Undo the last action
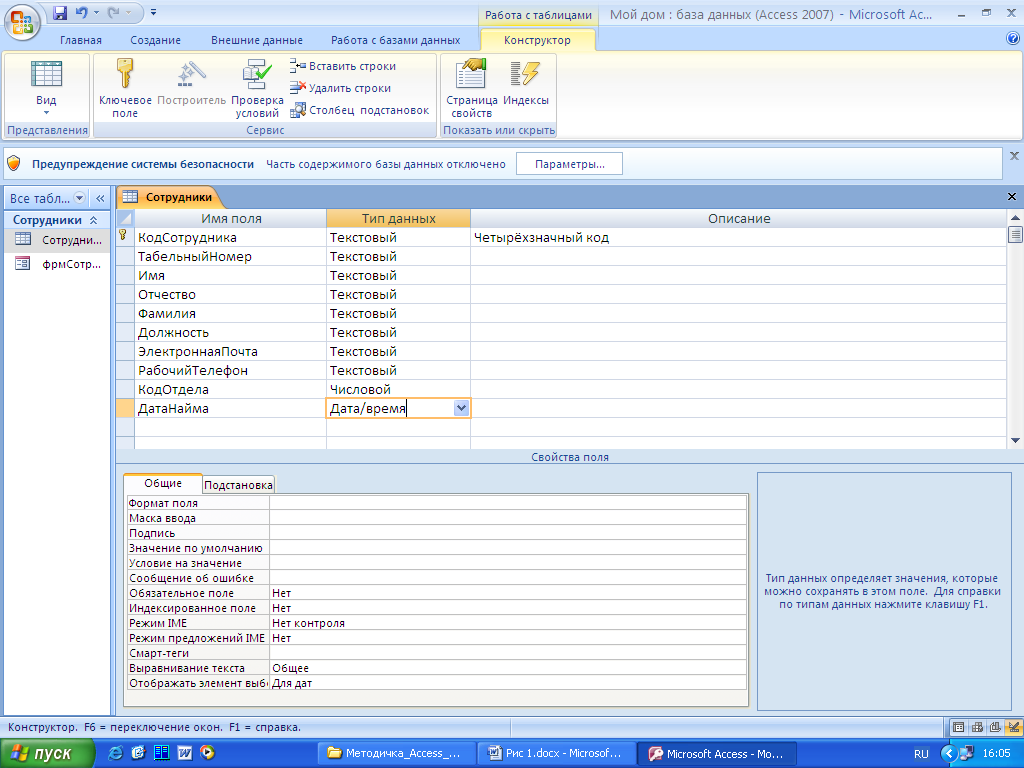 (x=82, y=12)
